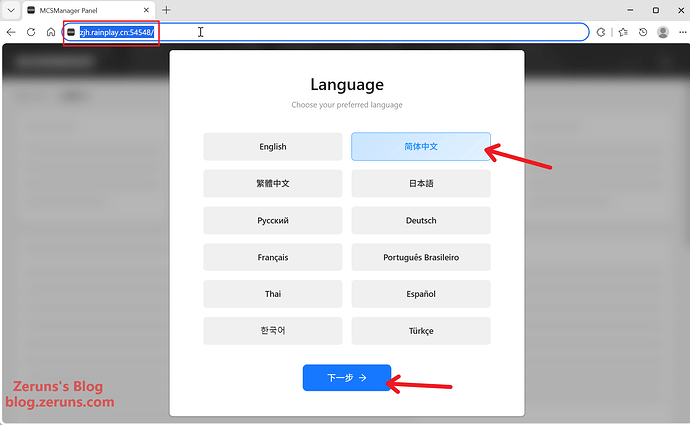Click the 下一步 next step button
The image size is (690, 425).
point(347,377)
